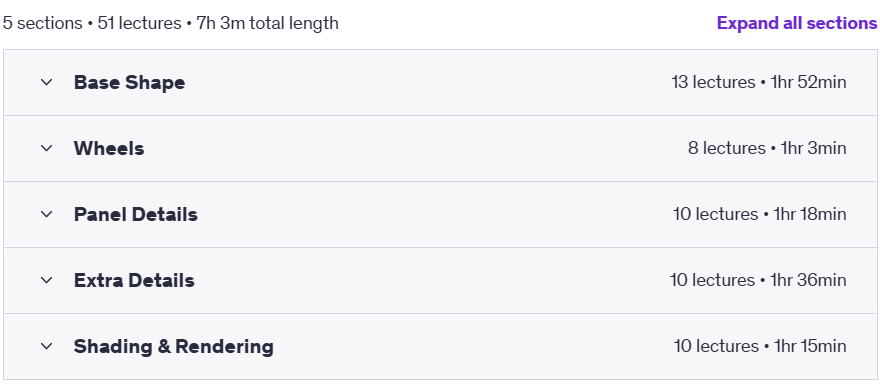Viewport: 880px width, 385px height.
Task: Click the Panel Details chevron icon
Action: [47, 214]
